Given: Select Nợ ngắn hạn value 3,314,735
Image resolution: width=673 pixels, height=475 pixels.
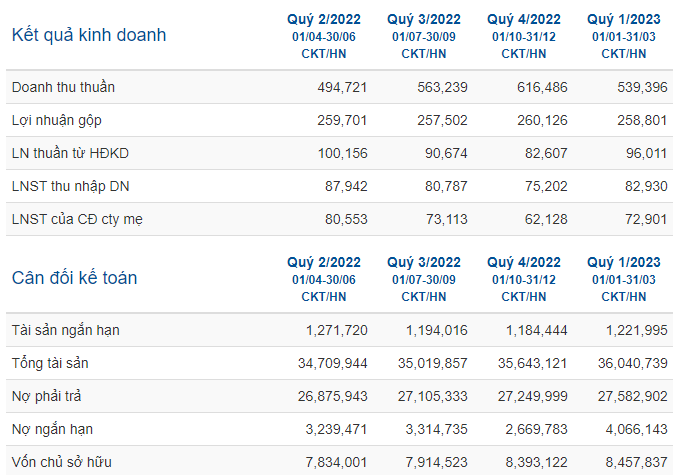Looking at the screenshot, I should [x=437, y=430].
